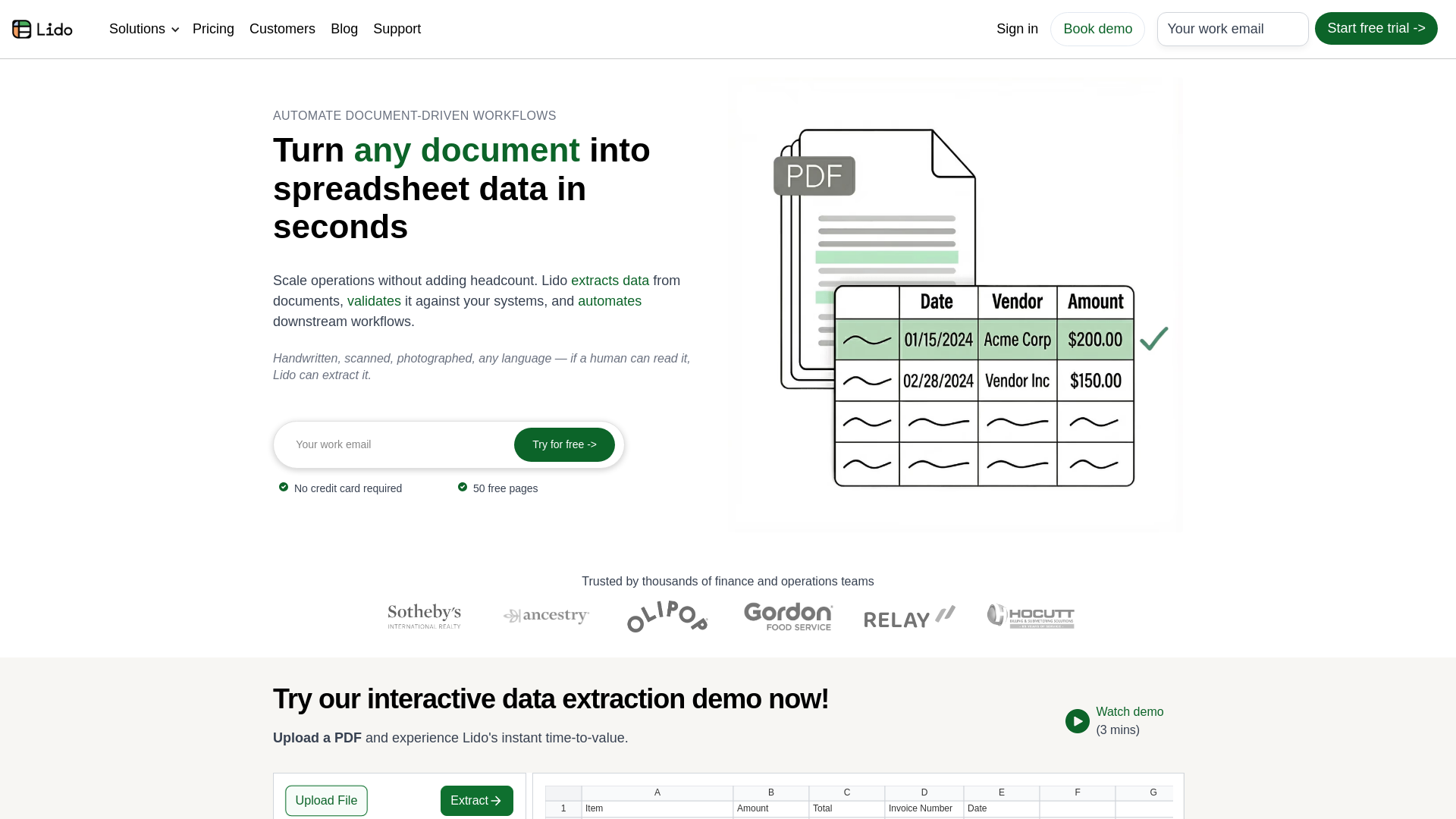This screenshot has width=1456, height=819.
Task: Select column A header in spreadsheet
Action: click(x=657, y=792)
